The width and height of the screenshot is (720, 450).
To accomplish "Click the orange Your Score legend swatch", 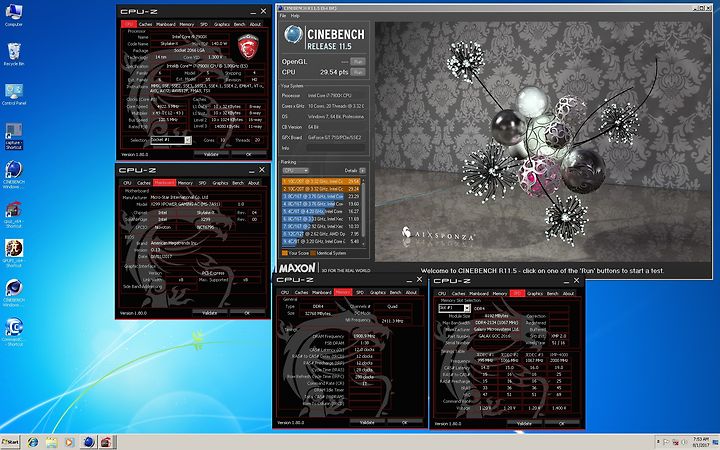I will pos(285,253).
